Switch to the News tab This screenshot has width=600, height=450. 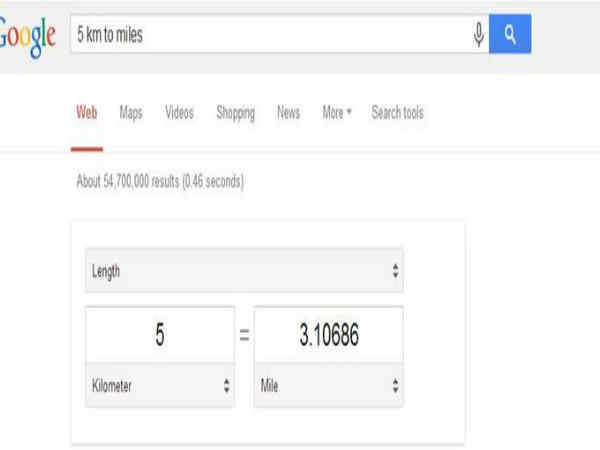288,113
